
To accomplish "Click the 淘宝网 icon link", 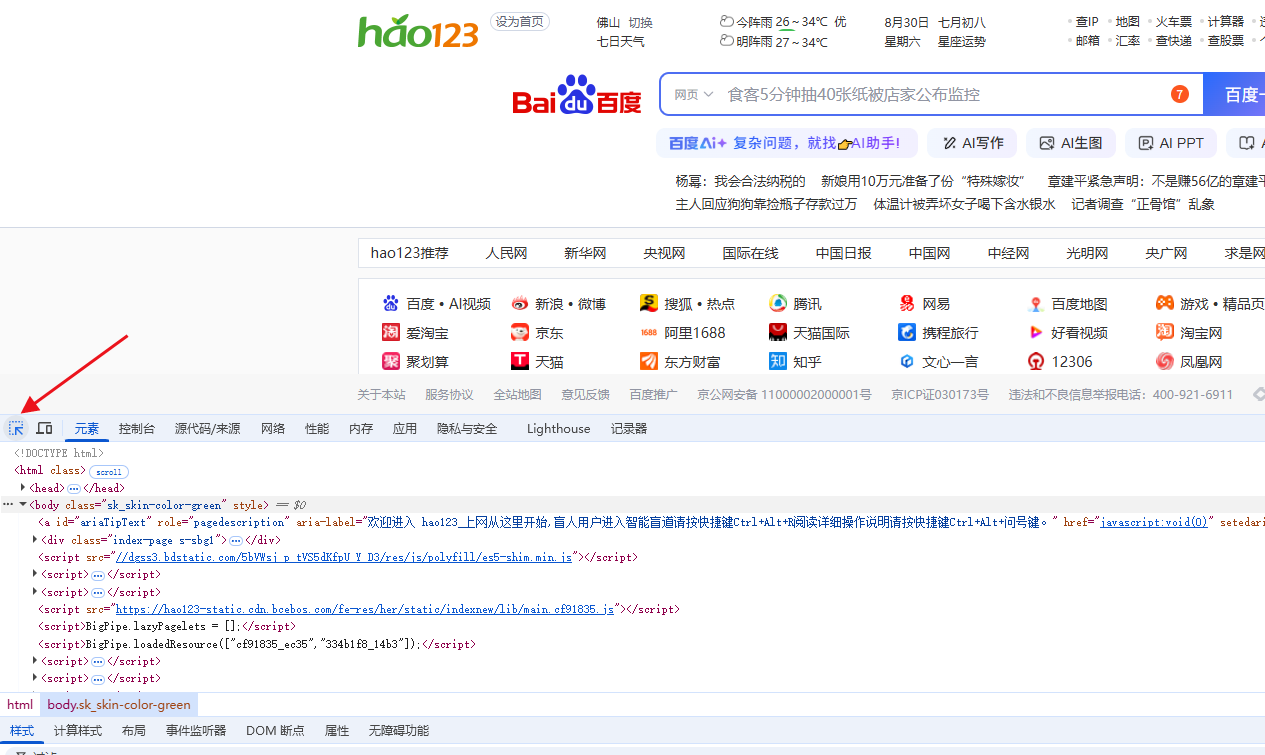I will [1165, 332].
